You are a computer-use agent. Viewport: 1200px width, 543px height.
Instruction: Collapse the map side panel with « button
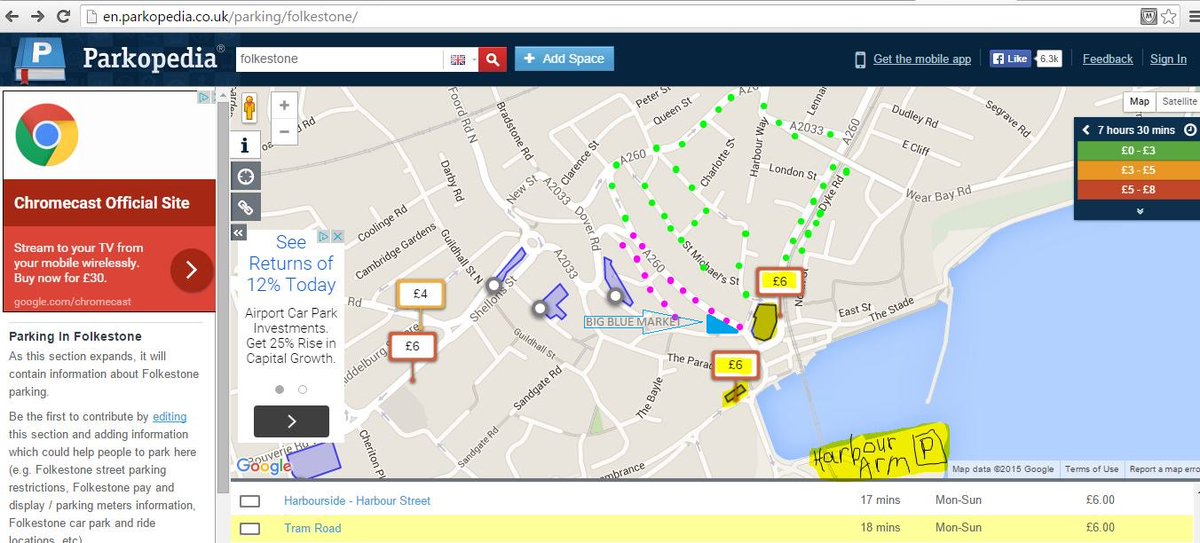[x=238, y=232]
